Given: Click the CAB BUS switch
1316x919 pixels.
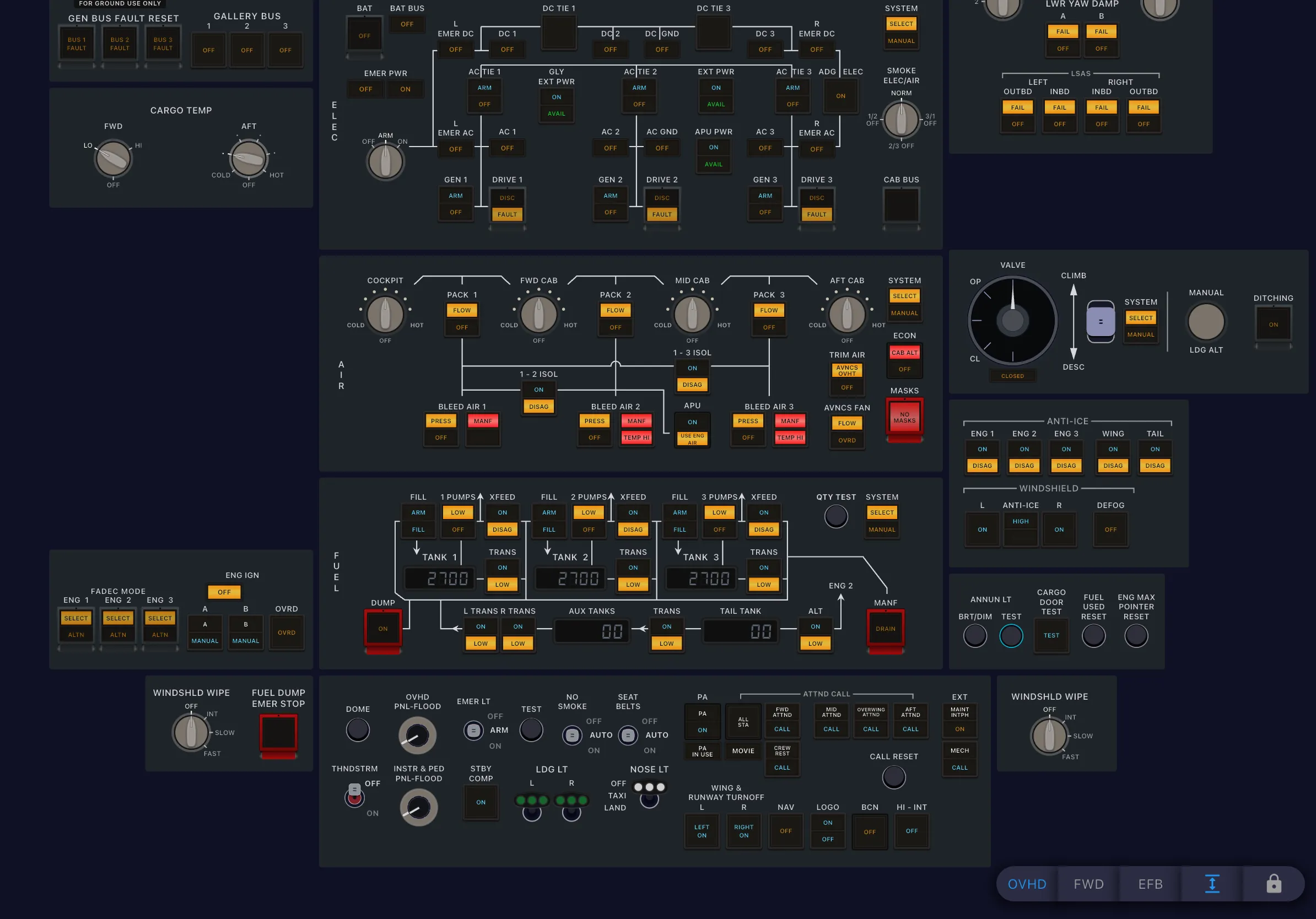Looking at the screenshot, I should pyautogui.click(x=901, y=205).
